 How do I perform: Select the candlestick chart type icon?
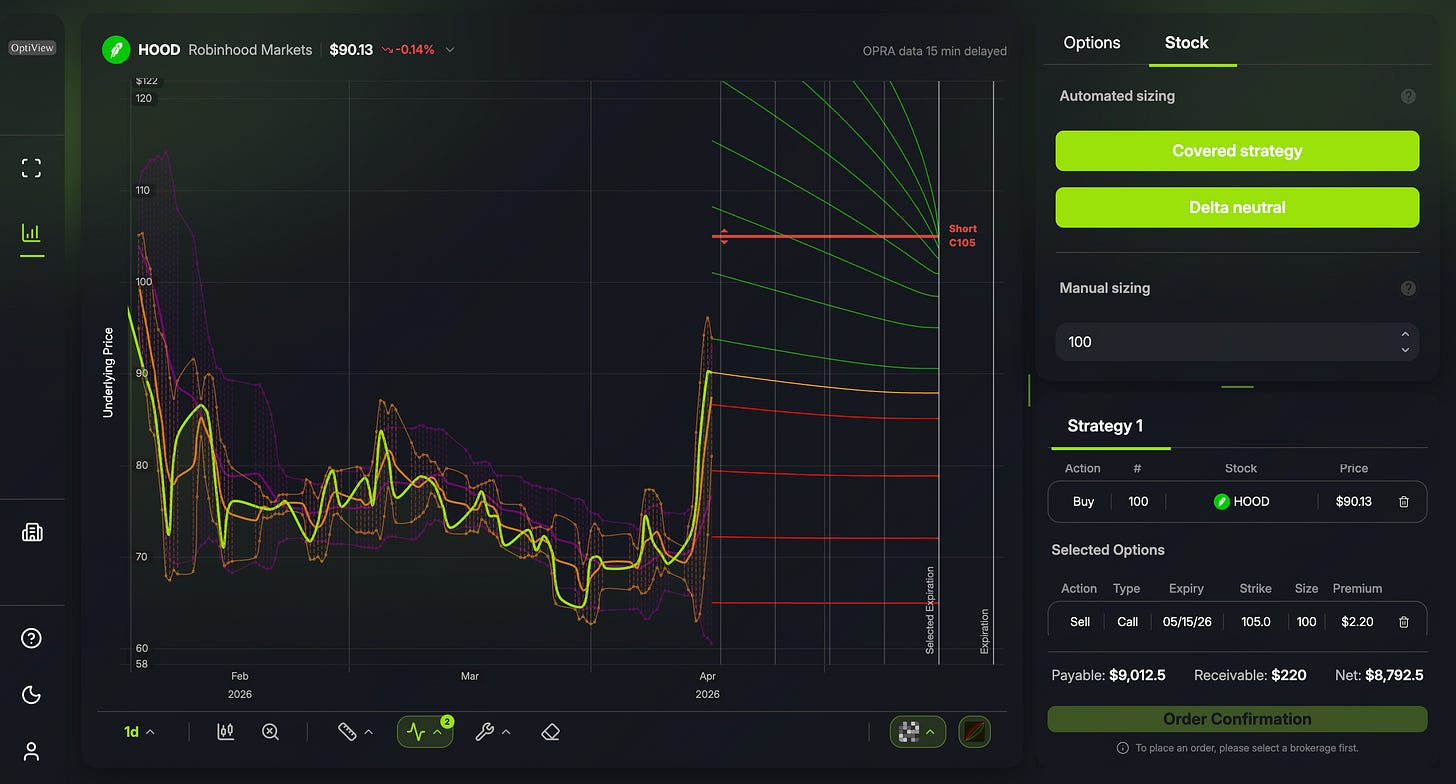[x=225, y=732]
